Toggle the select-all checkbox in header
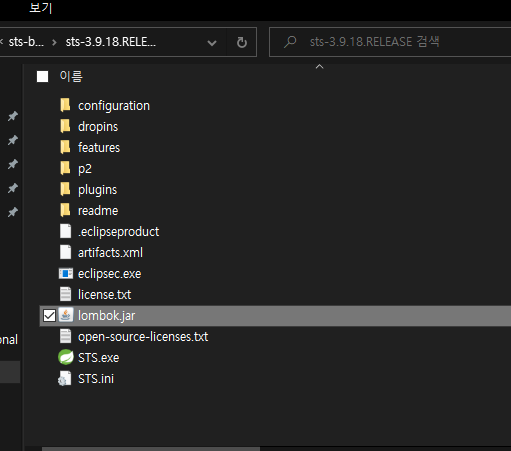The width and height of the screenshot is (511, 451). click(42, 76)
